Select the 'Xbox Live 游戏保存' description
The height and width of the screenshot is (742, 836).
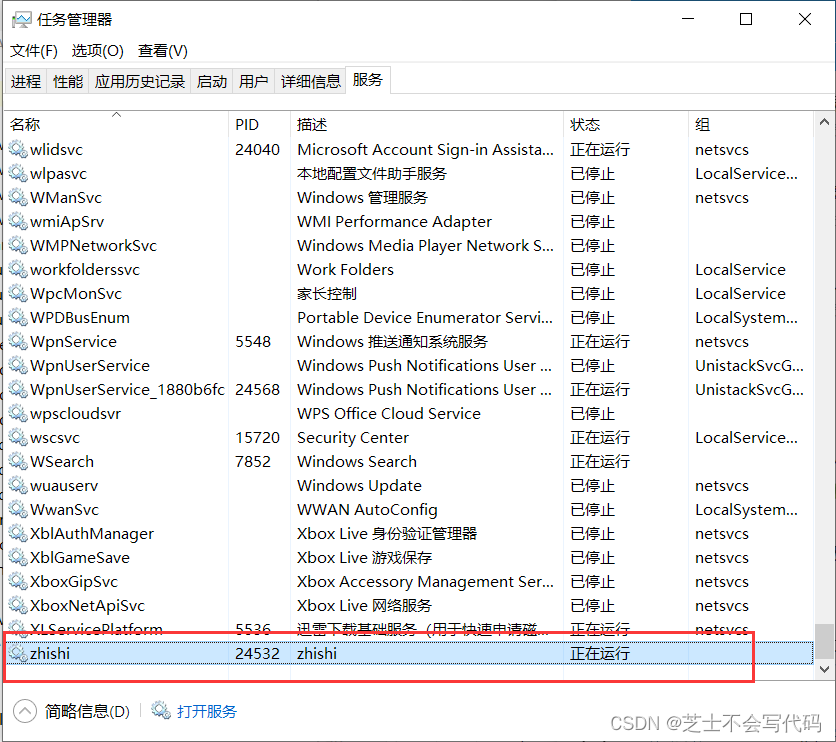pos(364,557)
